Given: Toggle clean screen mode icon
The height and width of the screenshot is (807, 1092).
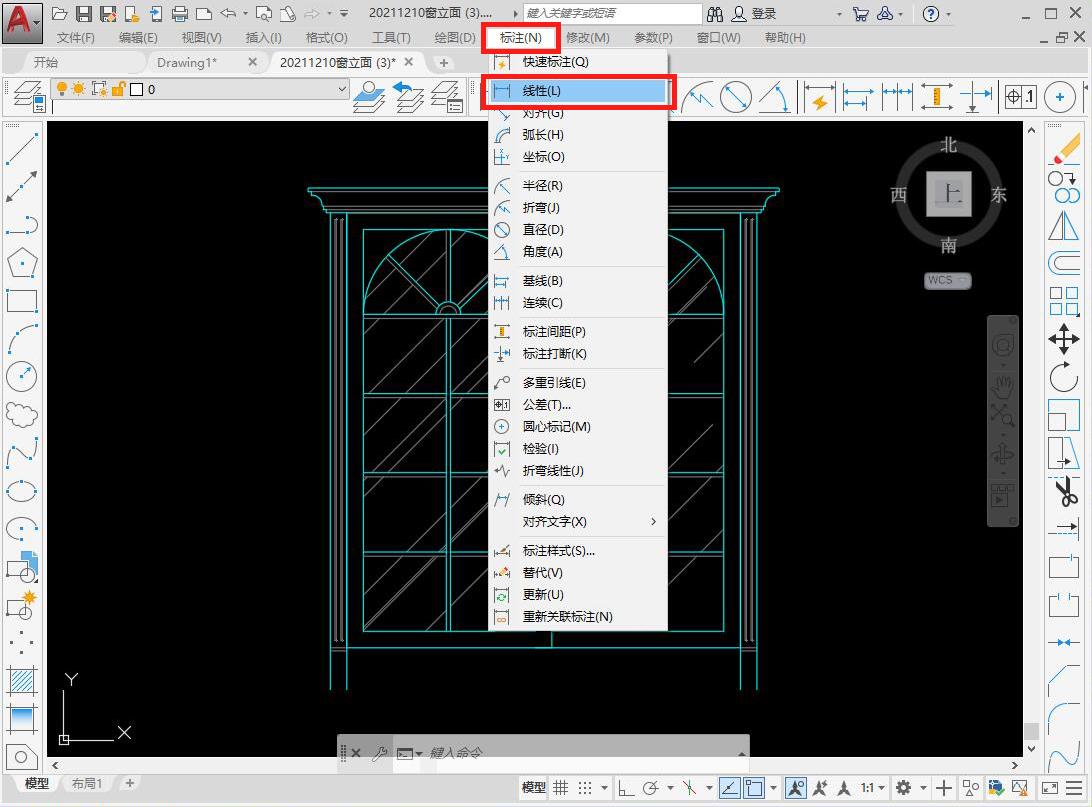Looking at the screenshot, I should point(1050,788).
